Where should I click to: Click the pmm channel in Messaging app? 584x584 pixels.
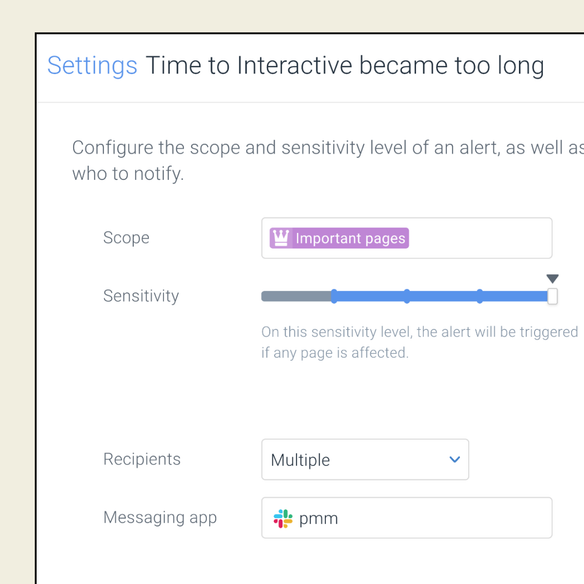318,519
